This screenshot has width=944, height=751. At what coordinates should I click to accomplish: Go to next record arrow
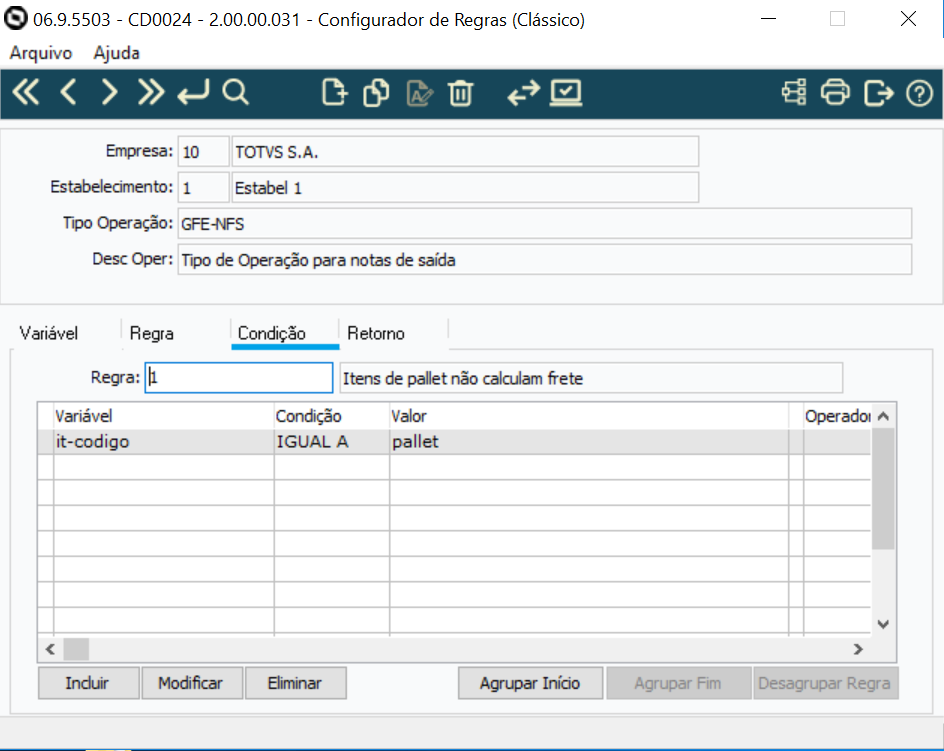point(109,93)
